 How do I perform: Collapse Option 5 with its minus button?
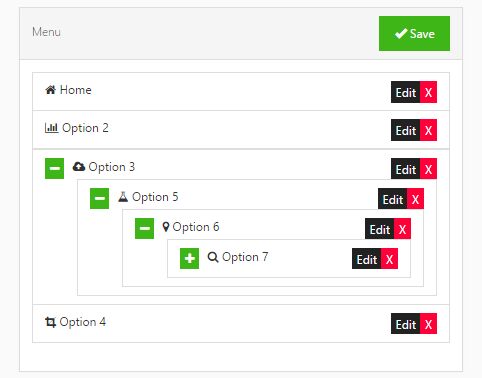pyautogui.click(x=99, y=198)
